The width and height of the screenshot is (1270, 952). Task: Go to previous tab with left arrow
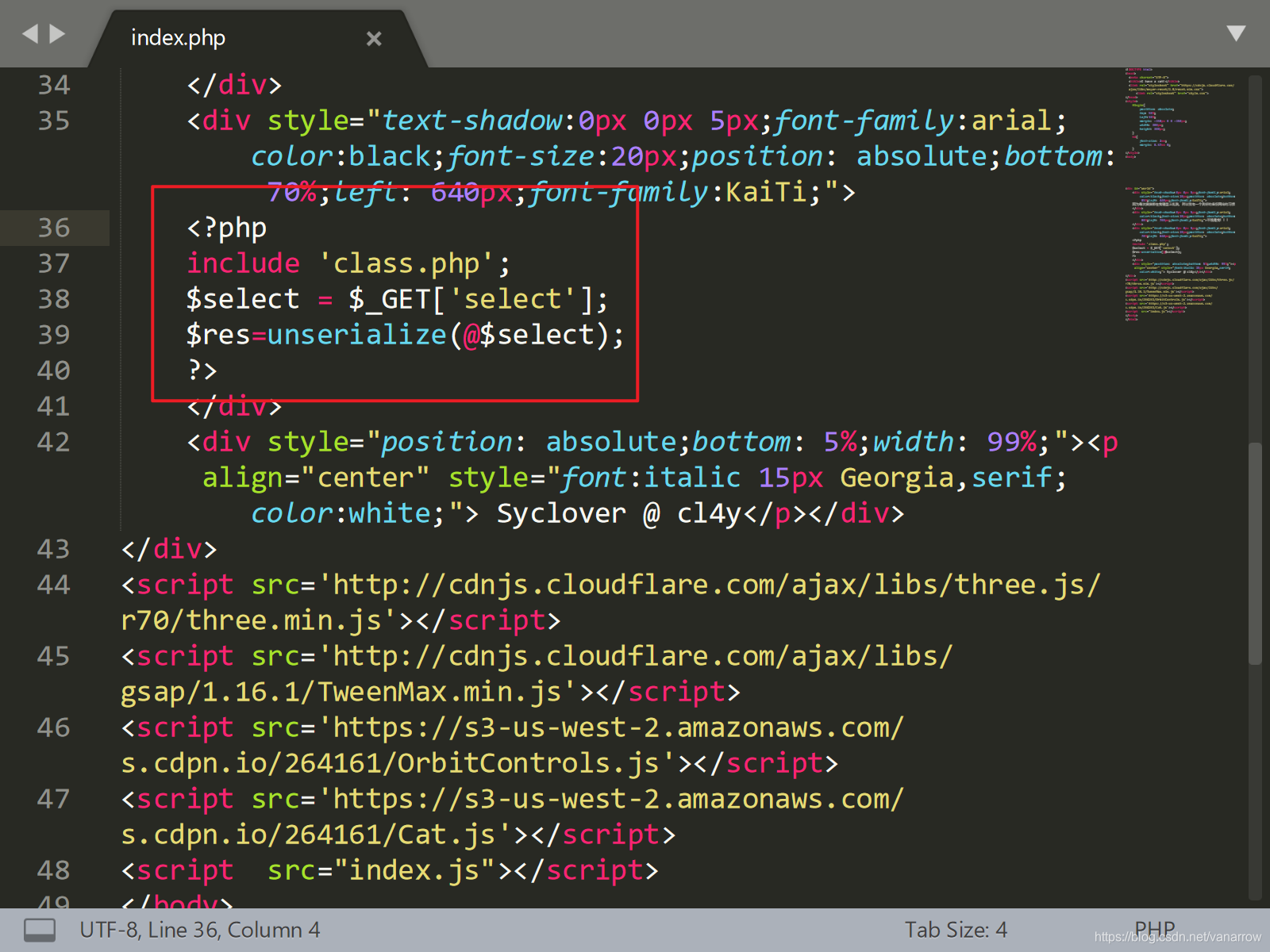tap(30, 34)
